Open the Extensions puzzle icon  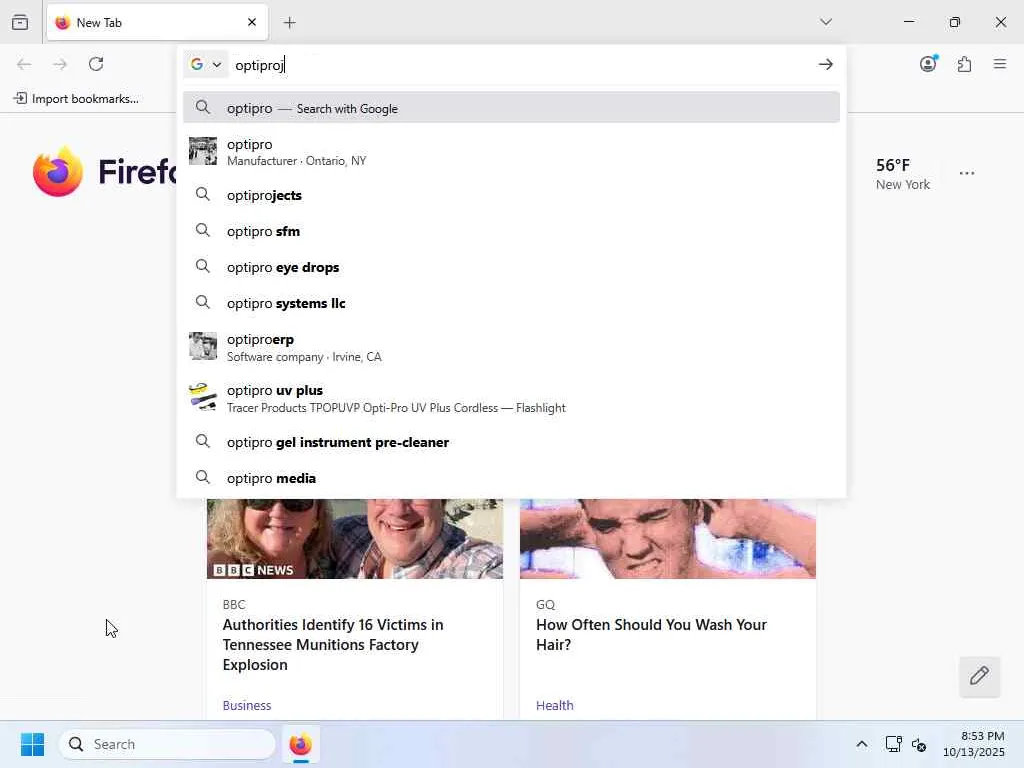(964, 64)
